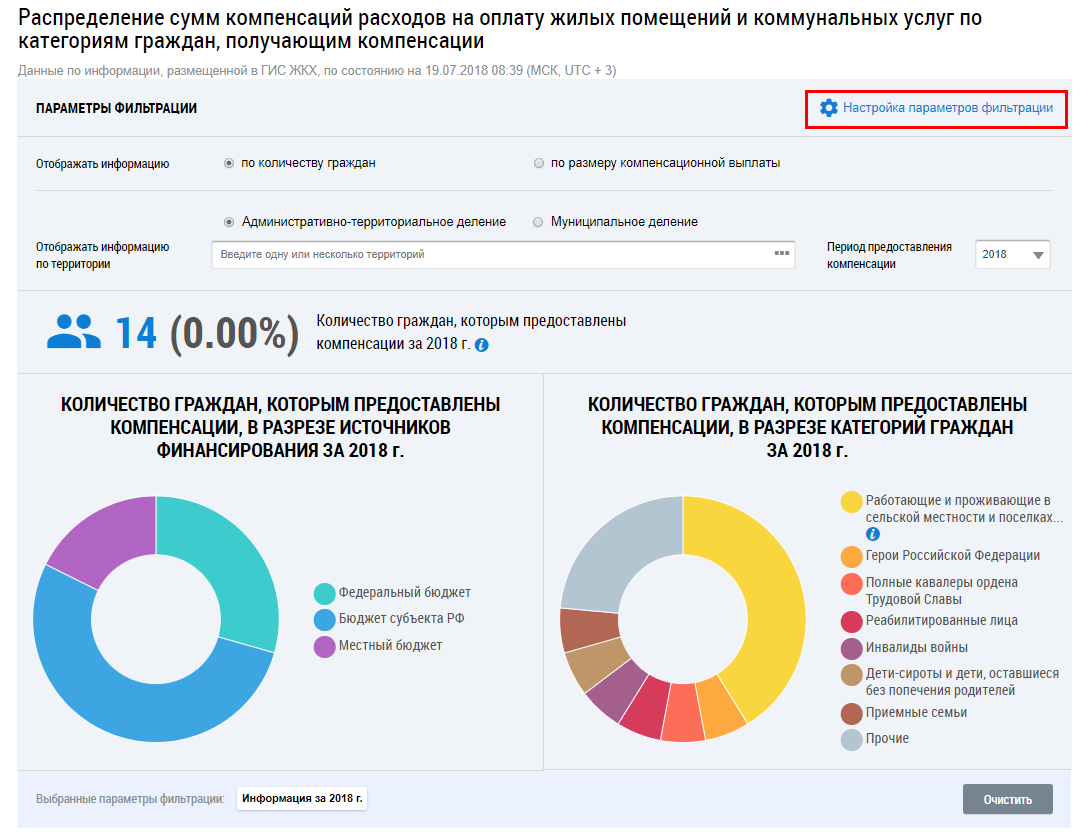
Task: Click the gear icon for filter settings
Action: click(x=828, y=108)
